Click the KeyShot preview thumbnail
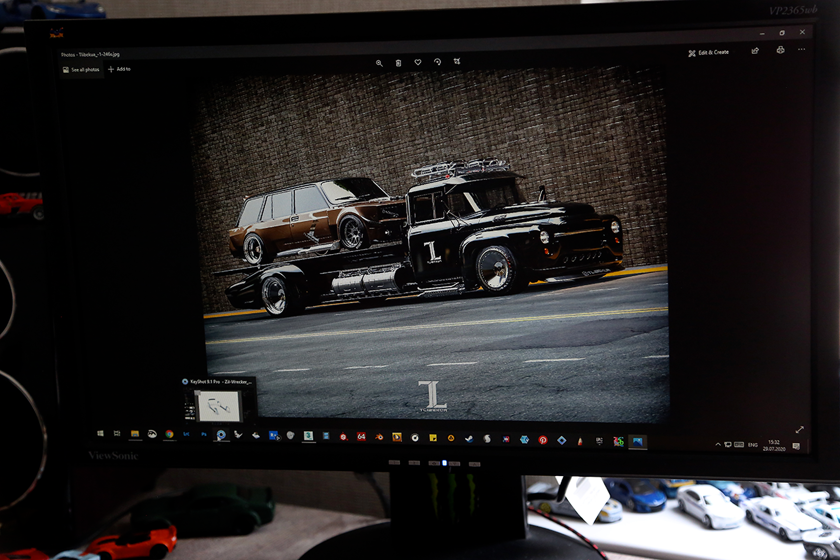 coord(216,405)
